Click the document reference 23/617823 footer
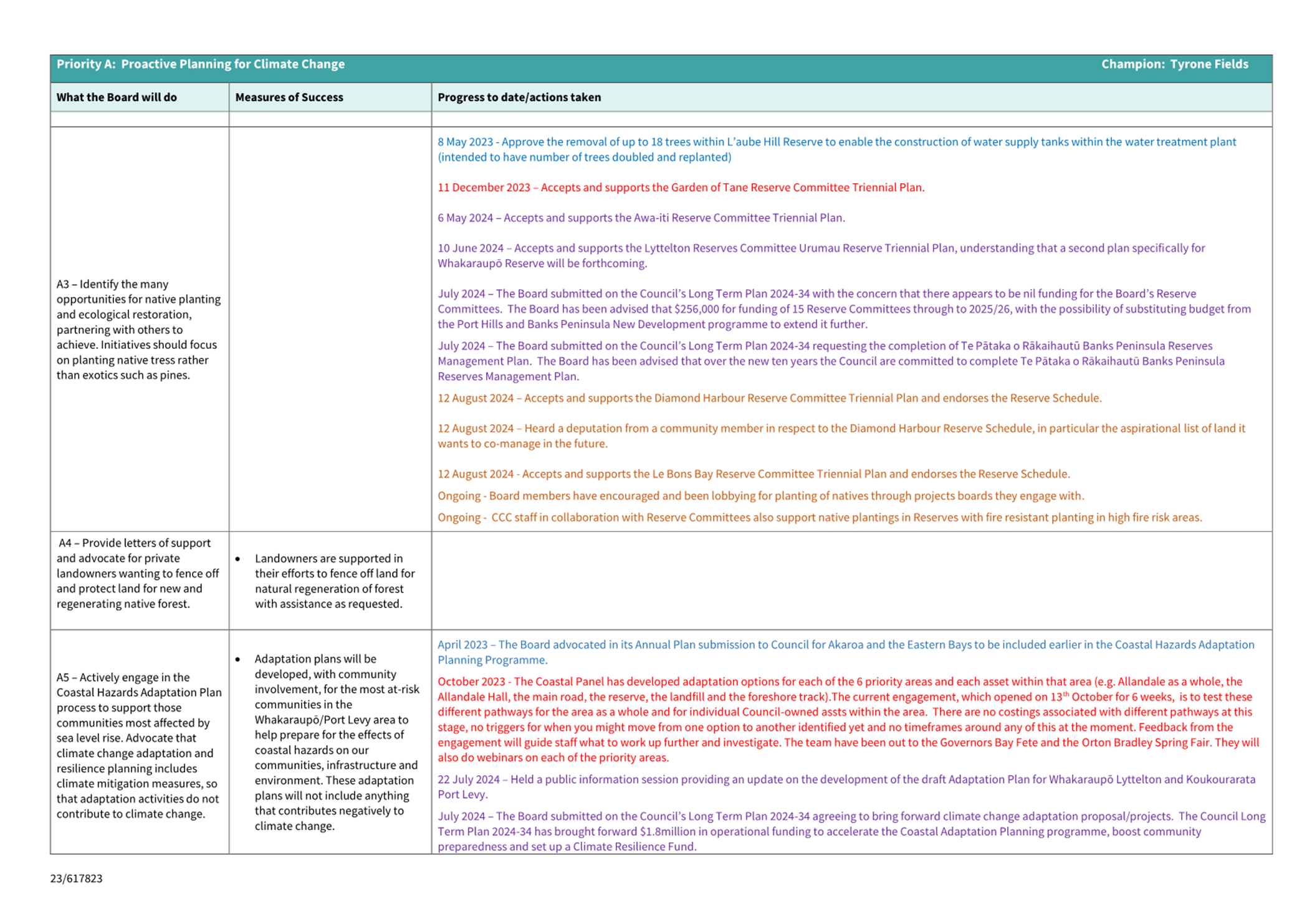1307x924 pixels. click(76, 879)
